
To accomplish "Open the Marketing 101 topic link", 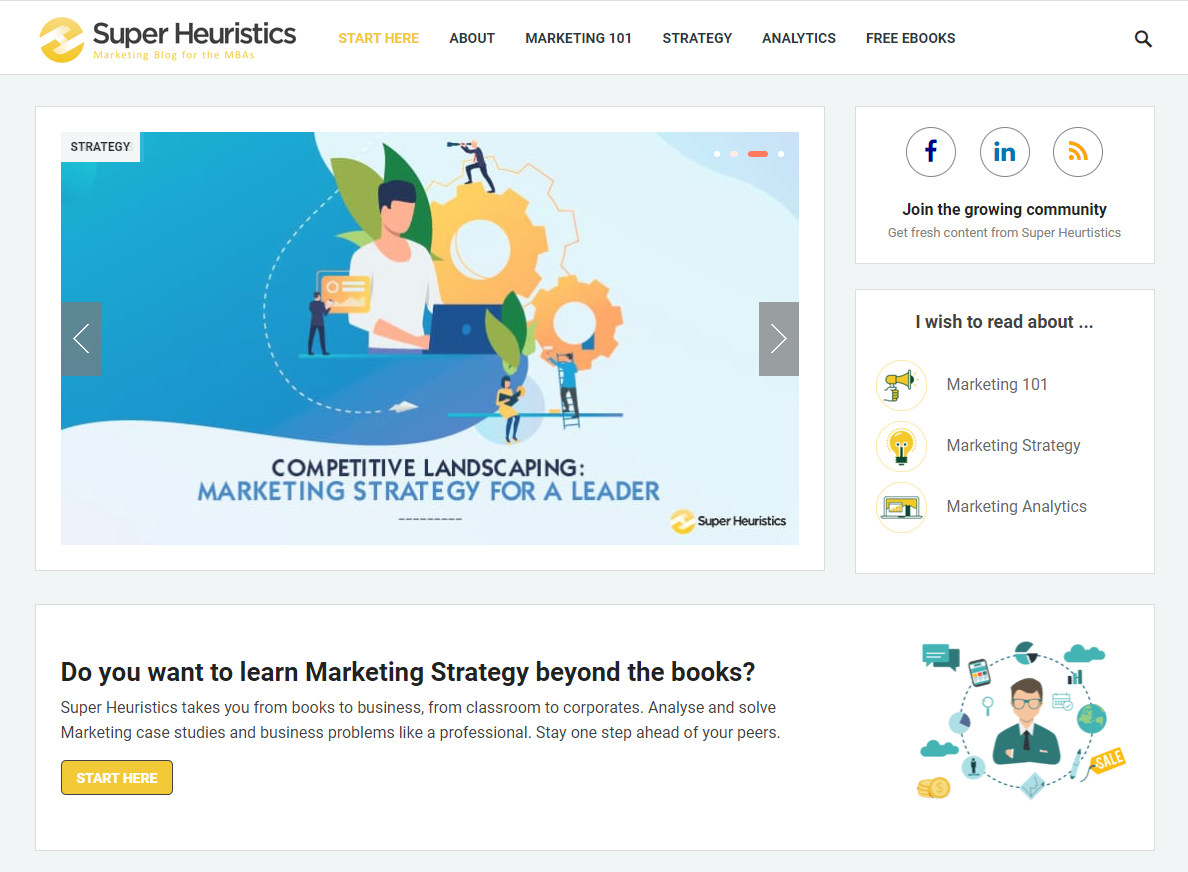I will coord(996,385).
